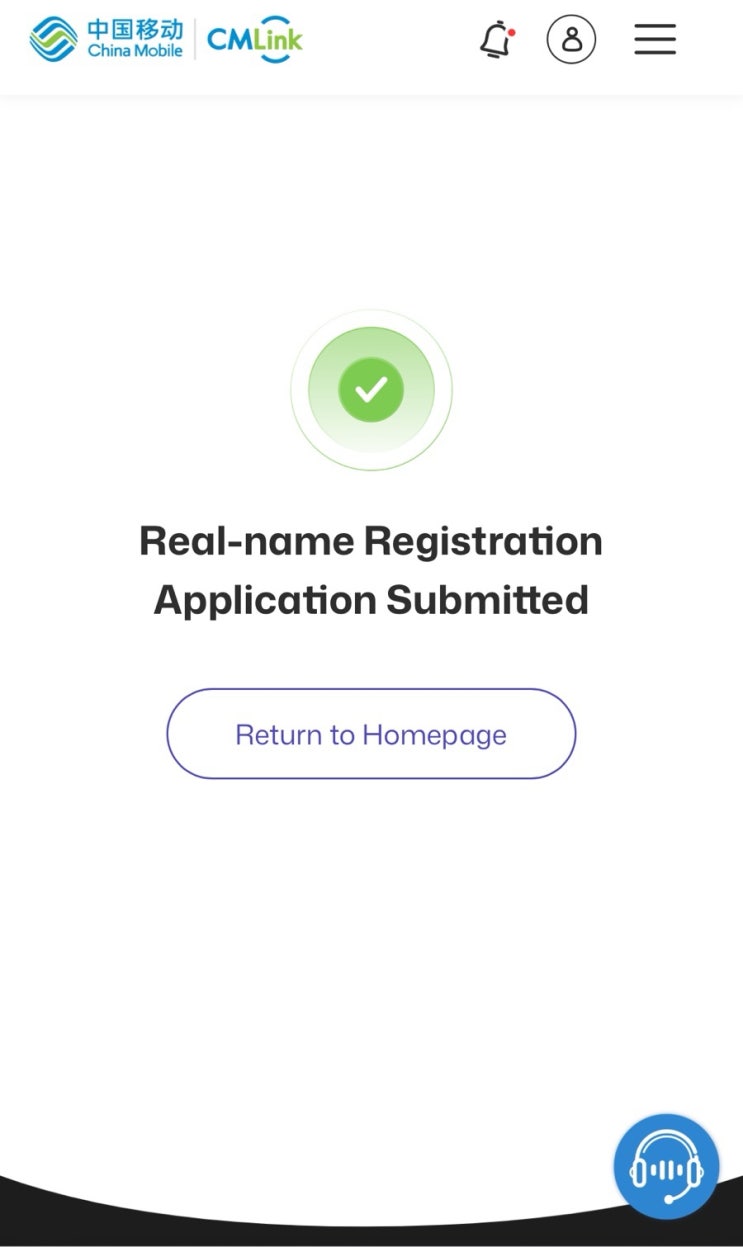Click the Chinese 中国移动 logo text
This screenshot has height=1247, width=743.
(x=135, y=29)
